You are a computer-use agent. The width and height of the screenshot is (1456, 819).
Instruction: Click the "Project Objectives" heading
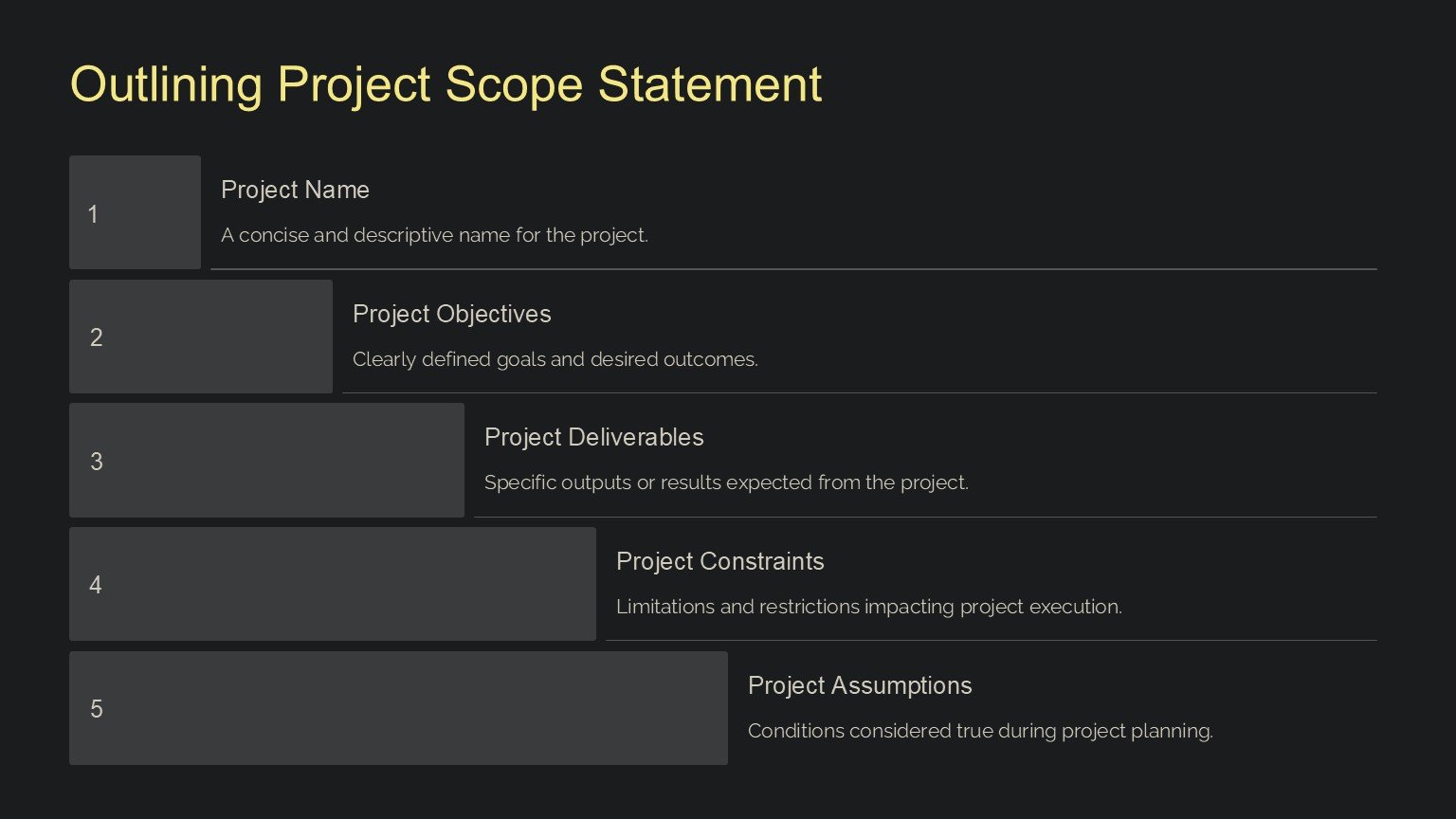451,314
